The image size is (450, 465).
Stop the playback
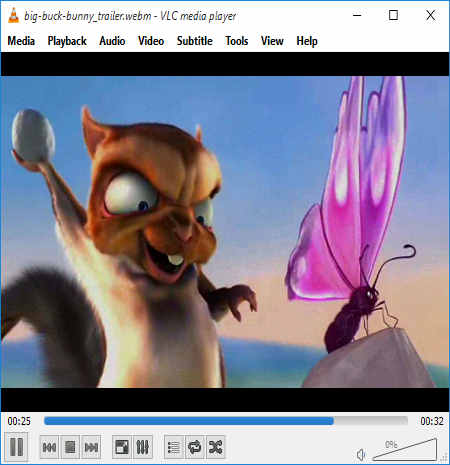tap(70, 447)
